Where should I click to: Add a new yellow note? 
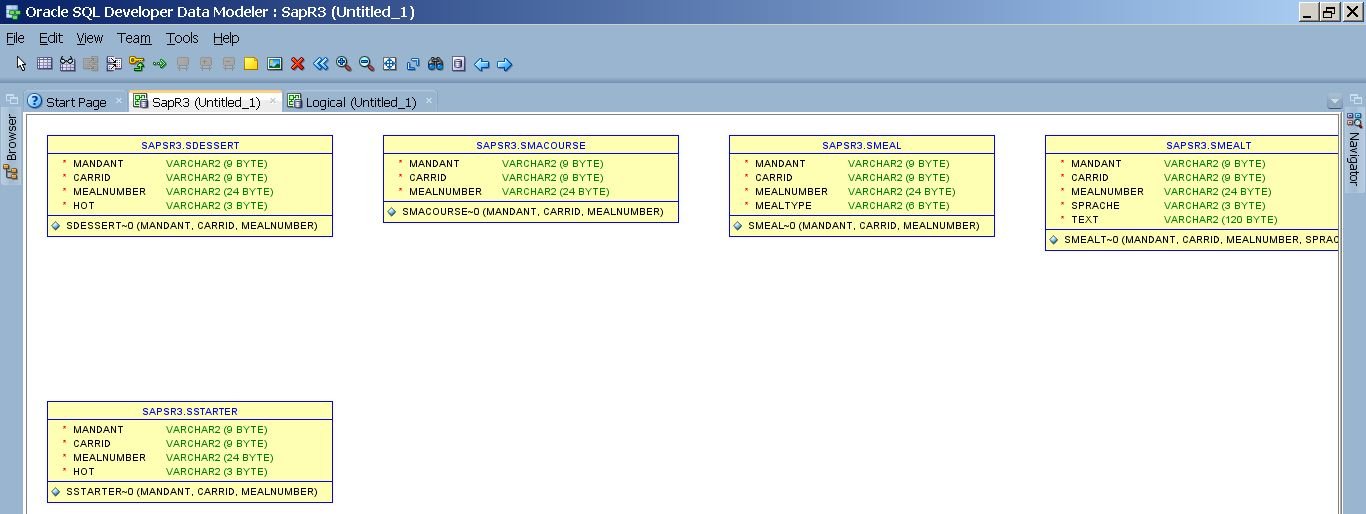click(x=251, y=64)
